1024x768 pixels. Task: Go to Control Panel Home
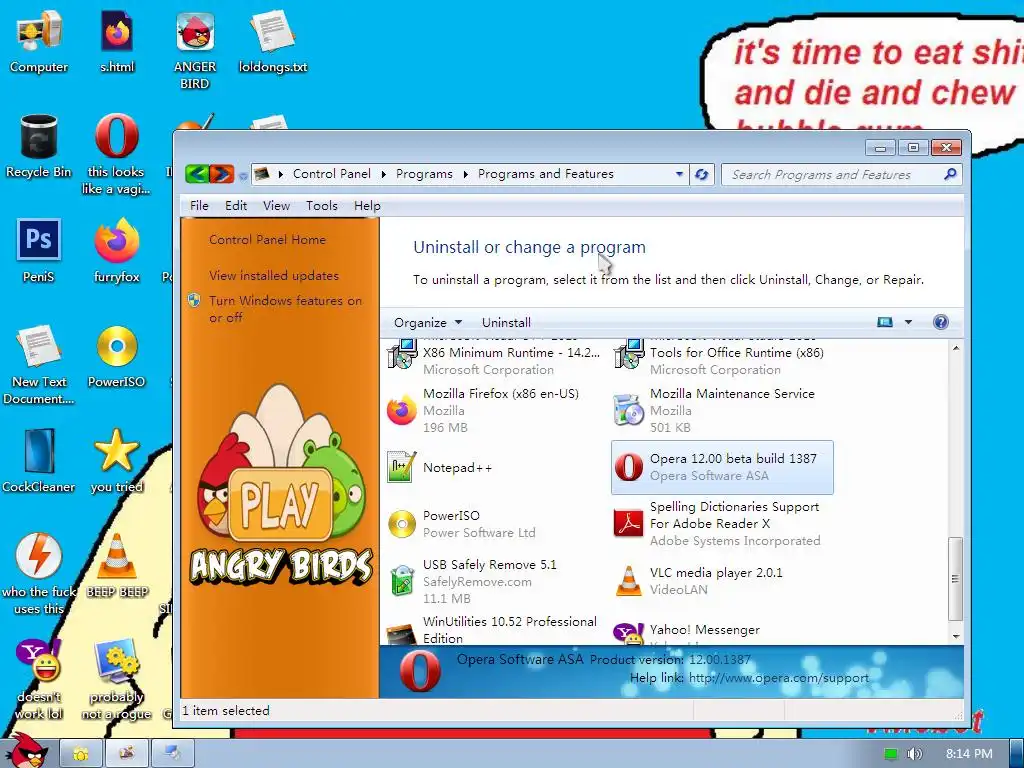(267, 240)
